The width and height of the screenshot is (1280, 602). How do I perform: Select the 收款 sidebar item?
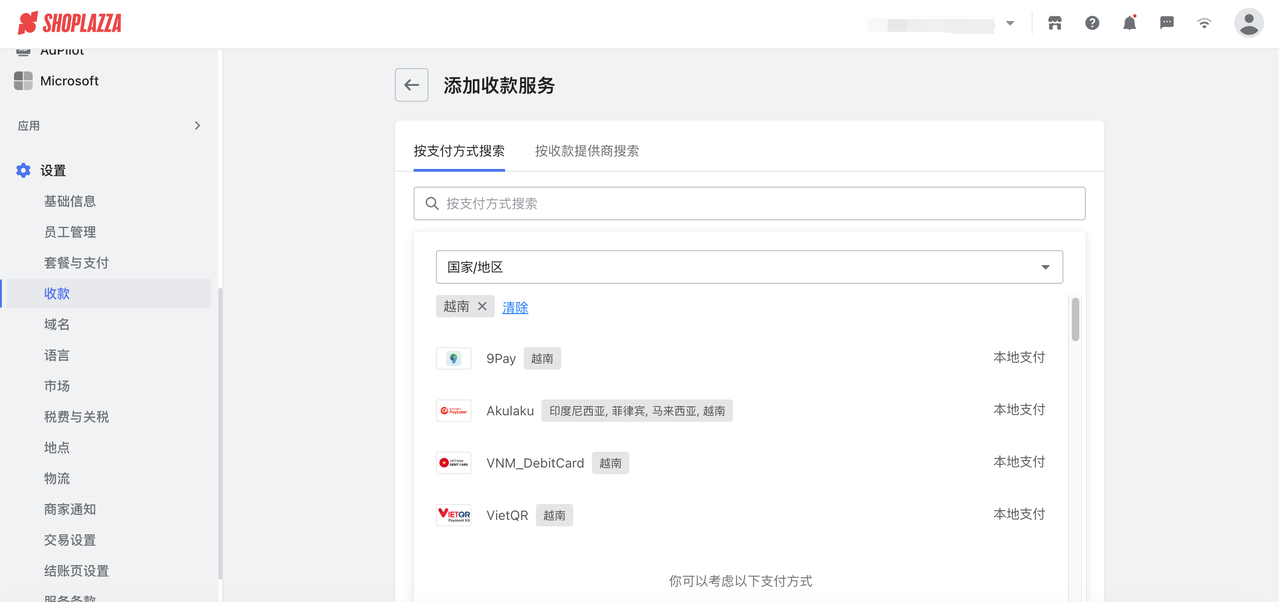57,293
